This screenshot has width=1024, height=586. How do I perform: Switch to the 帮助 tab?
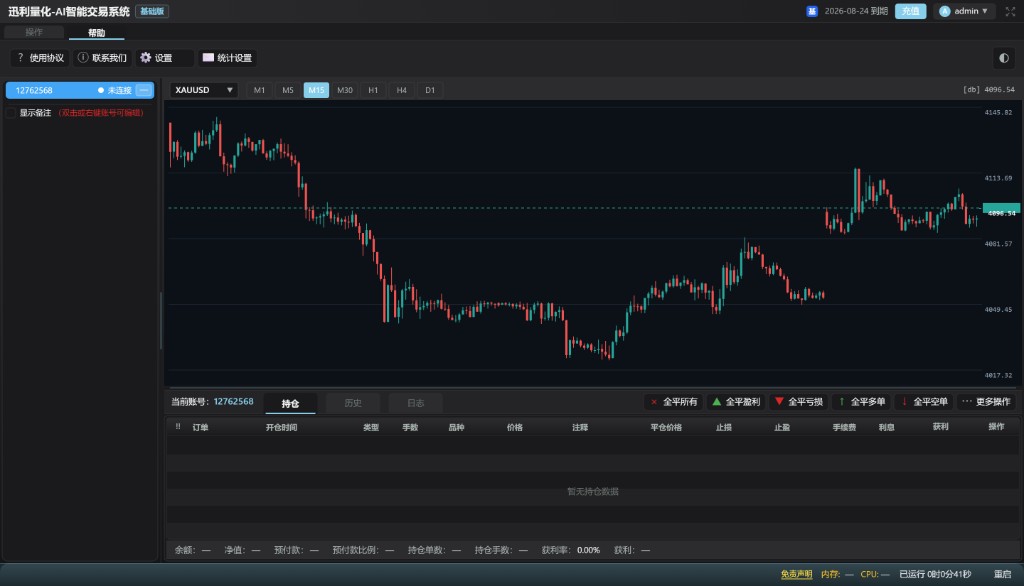tap(97, 33)
